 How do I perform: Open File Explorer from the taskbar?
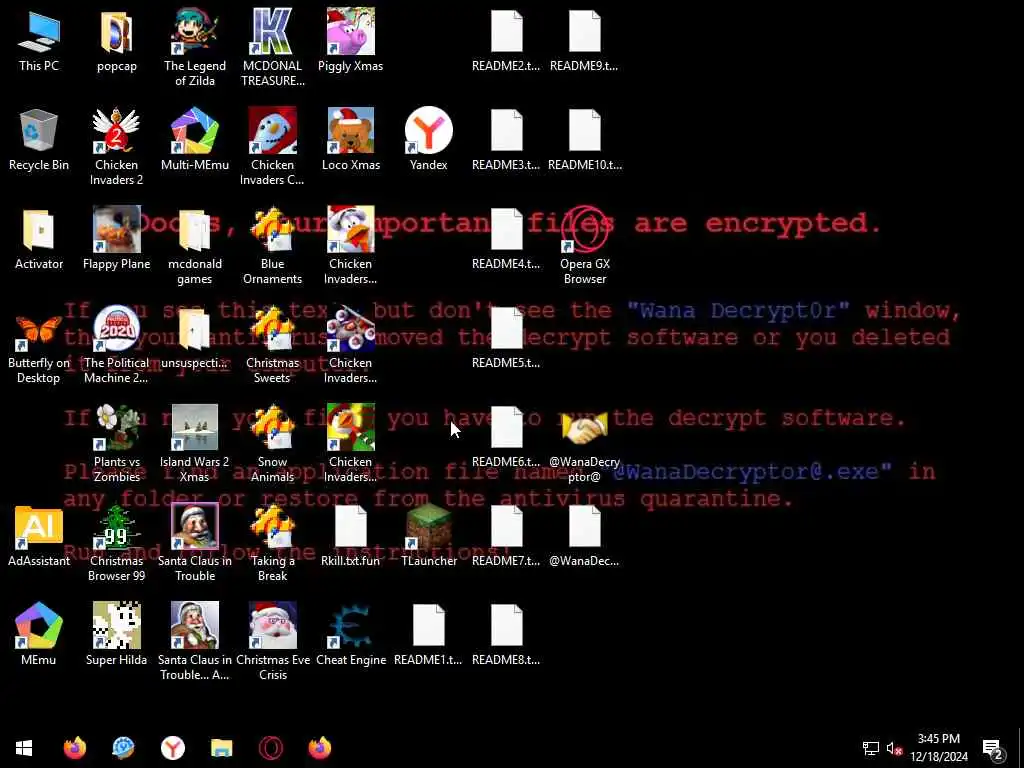click(x=221, y=748)
